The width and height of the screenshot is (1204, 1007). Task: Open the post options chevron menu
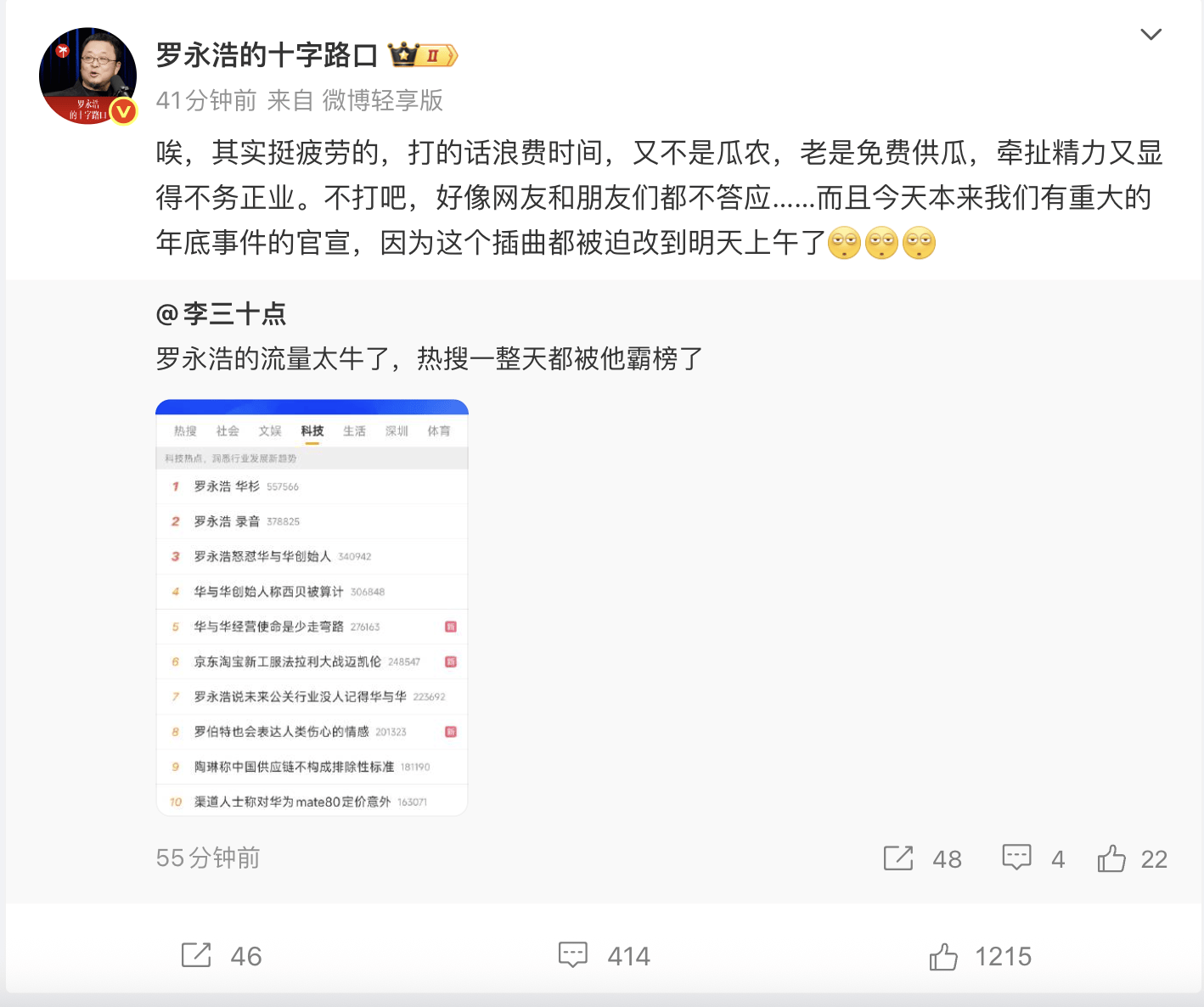tap(1151, 34)
